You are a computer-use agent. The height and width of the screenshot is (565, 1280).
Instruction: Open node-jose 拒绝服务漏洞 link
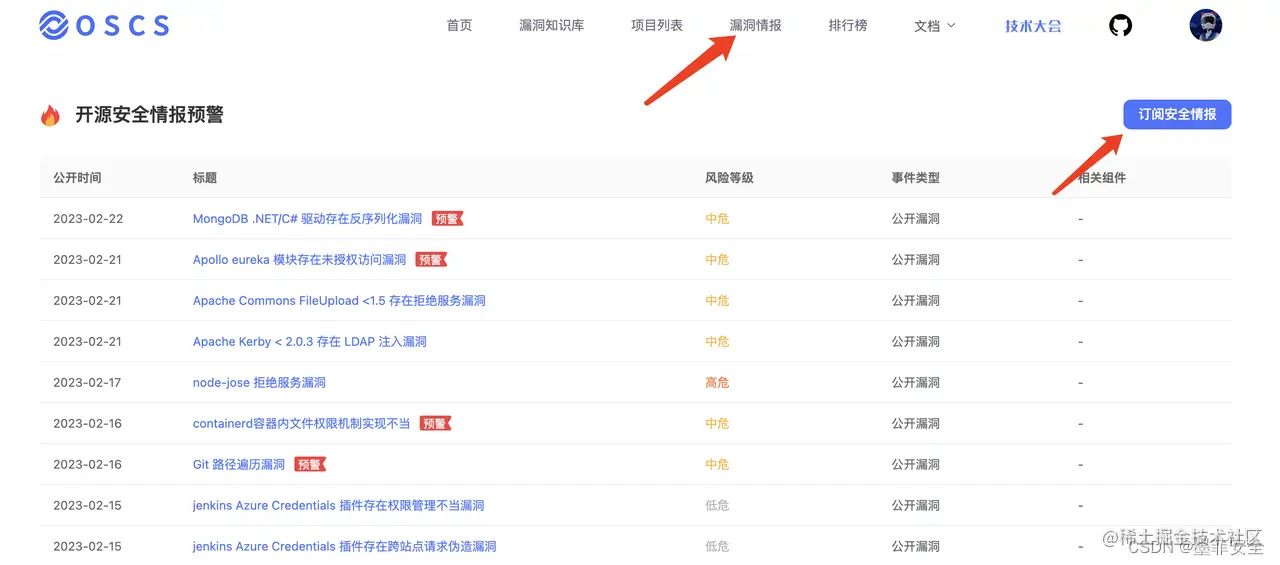(259, 382)
